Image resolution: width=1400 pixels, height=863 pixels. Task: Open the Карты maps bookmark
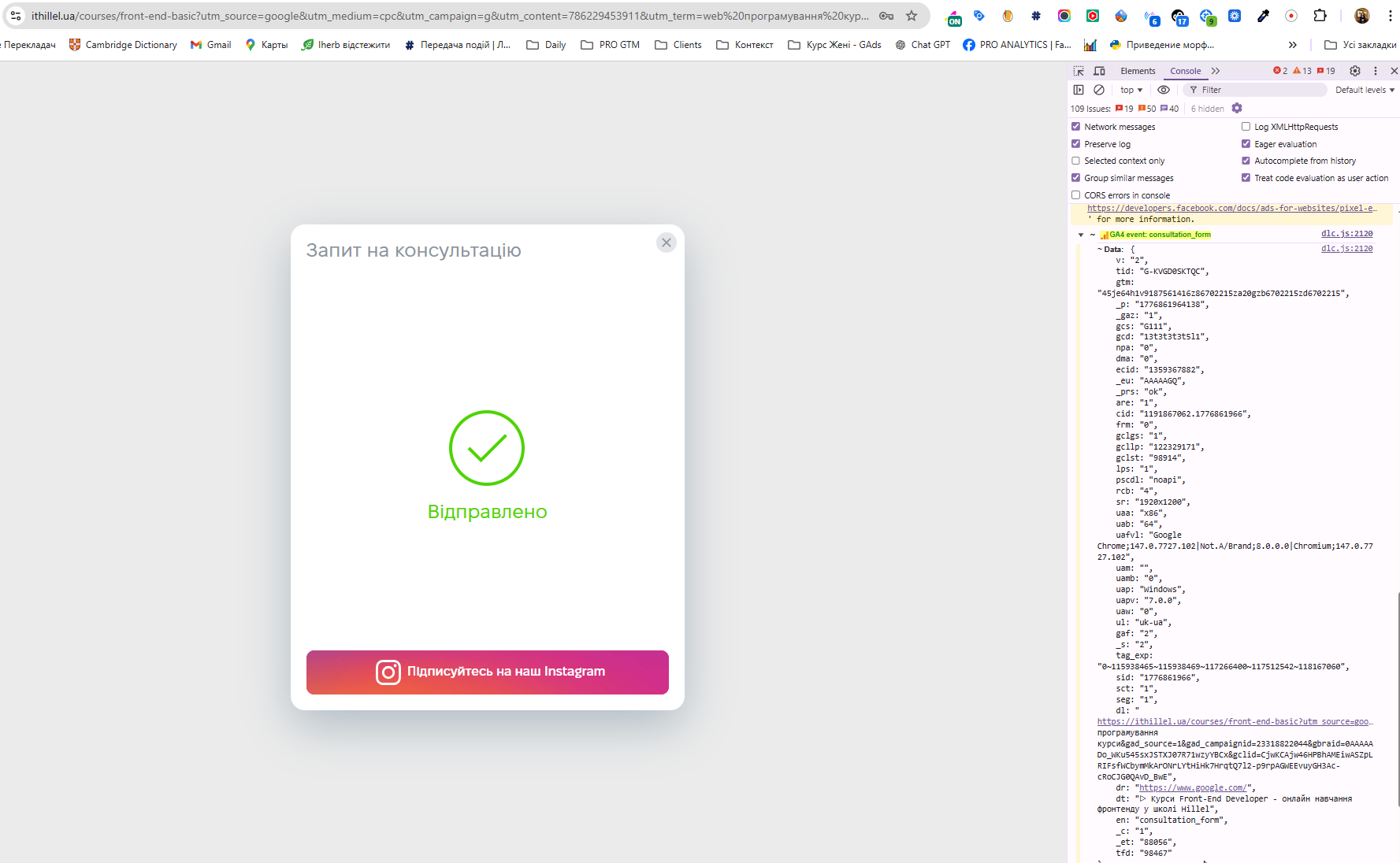(266, 45)
